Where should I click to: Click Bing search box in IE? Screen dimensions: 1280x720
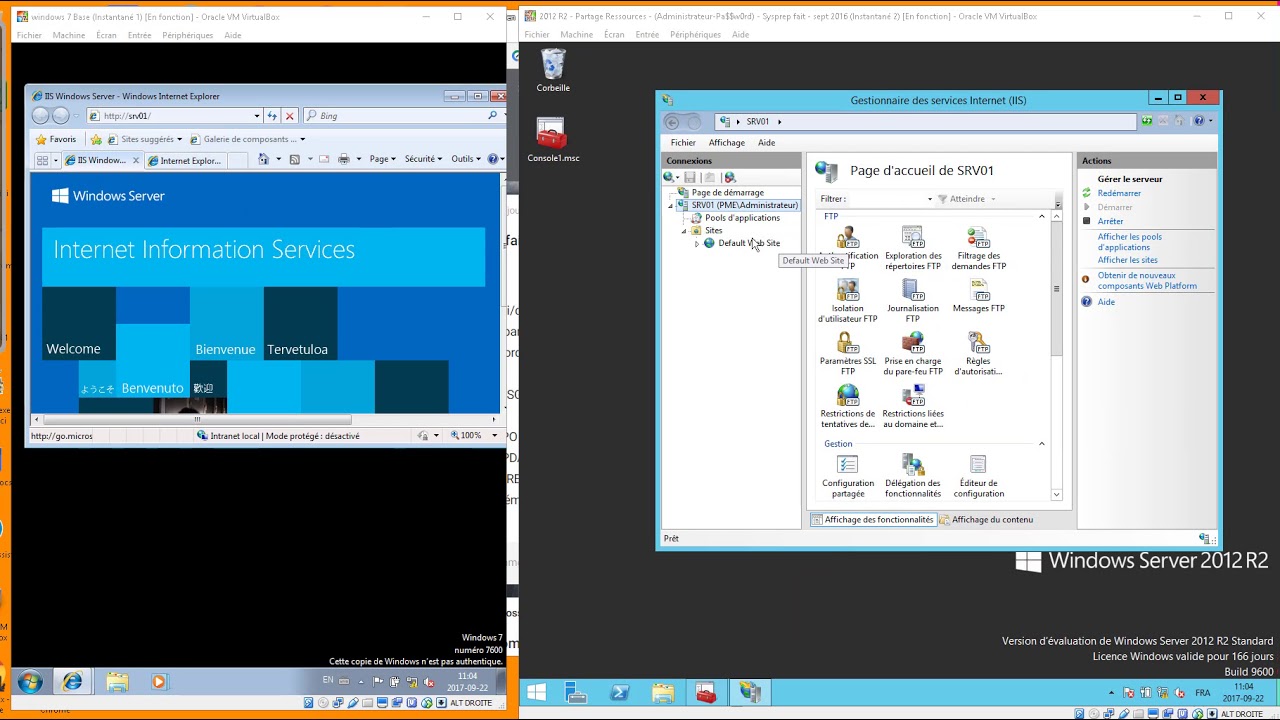coord(401,116)
